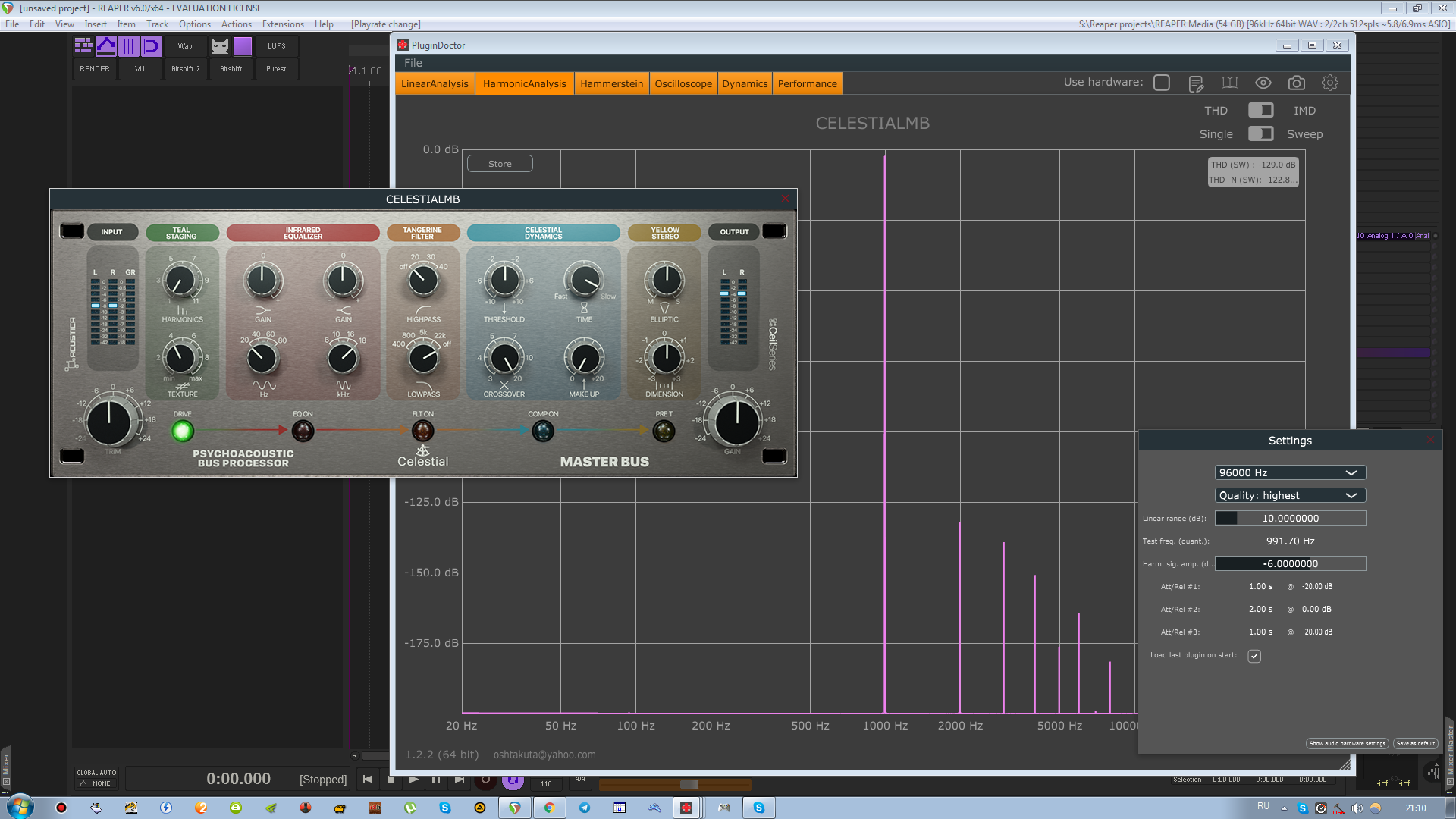
Task: Click the purple envelope toolbar icon
Action: 106,46
